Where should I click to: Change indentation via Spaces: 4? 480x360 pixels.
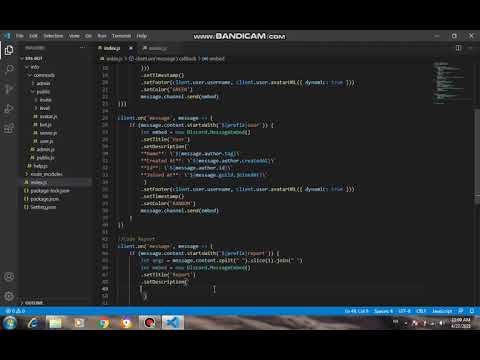click(383, 311)
